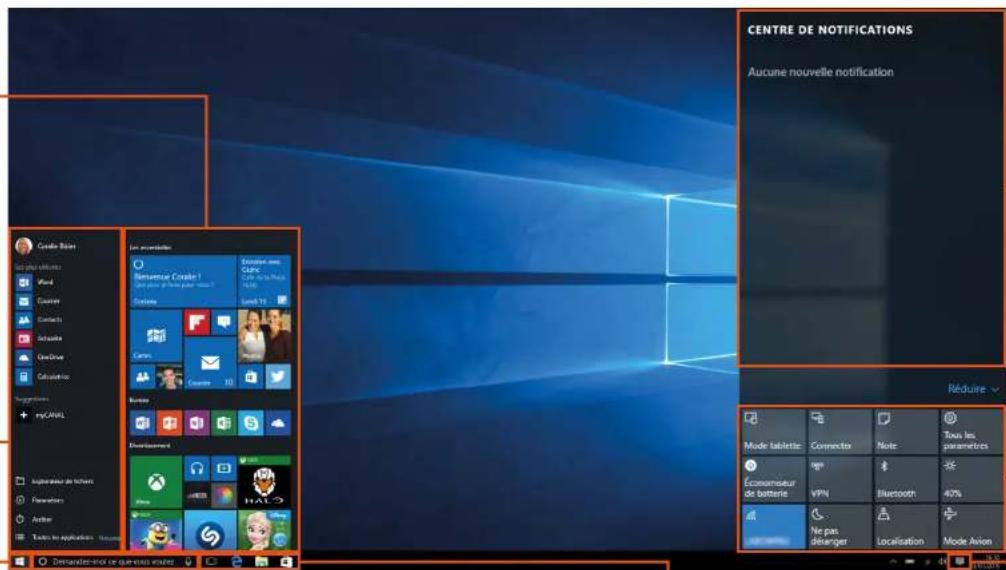1006x570 pixels.
Task: Click the battery icon in system tray
Action: click(909, 562)
